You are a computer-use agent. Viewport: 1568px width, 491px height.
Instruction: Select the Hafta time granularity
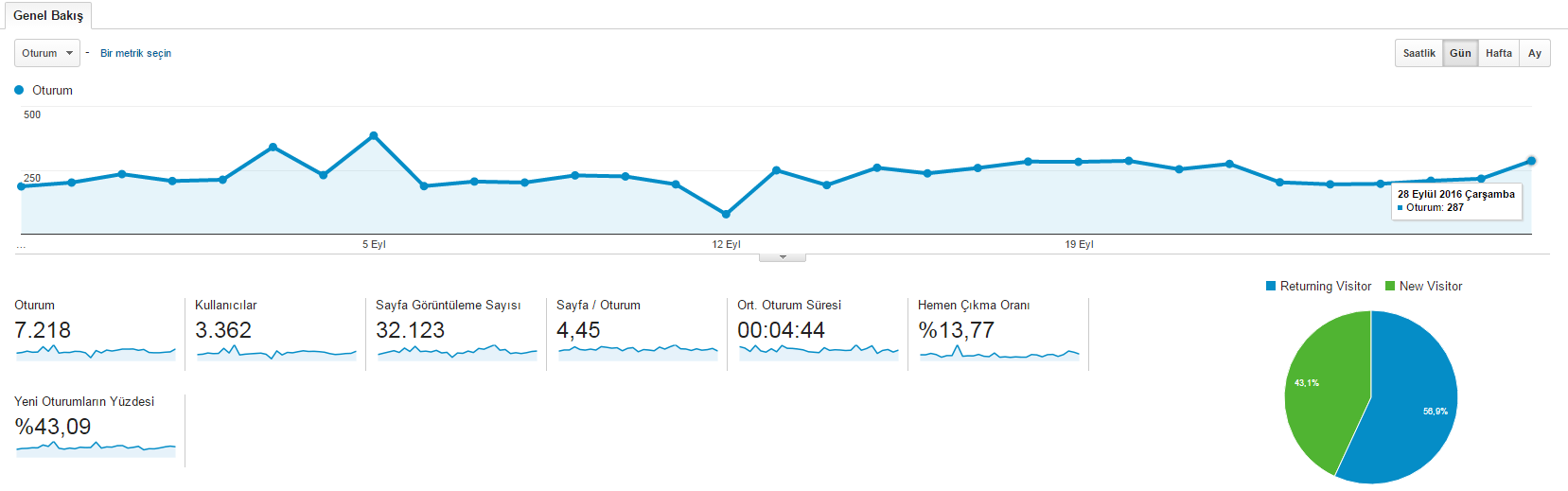point(1498,53)
